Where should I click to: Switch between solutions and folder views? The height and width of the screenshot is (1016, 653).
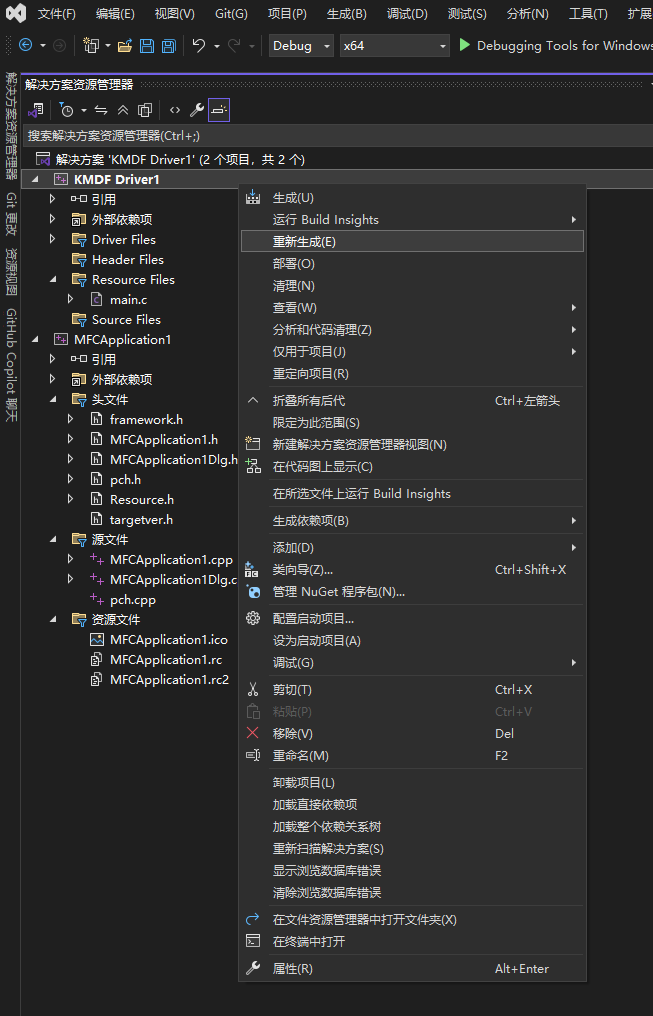[36, 110]
